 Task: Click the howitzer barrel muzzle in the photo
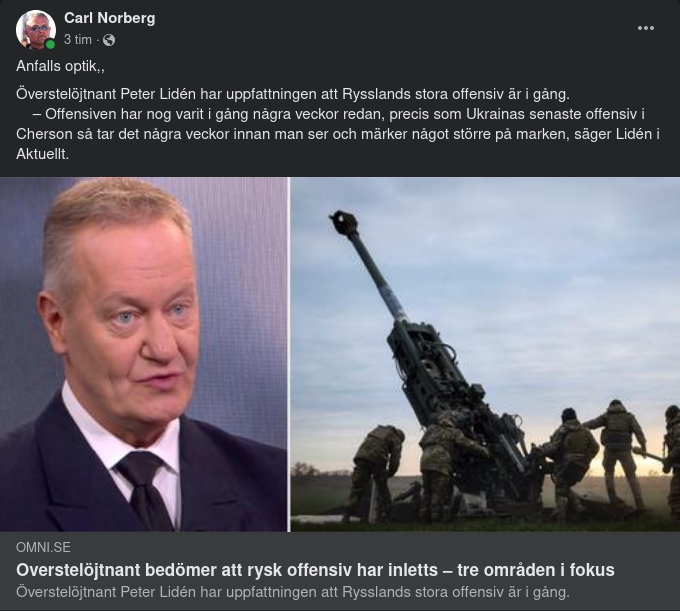(x=343, y=222)
